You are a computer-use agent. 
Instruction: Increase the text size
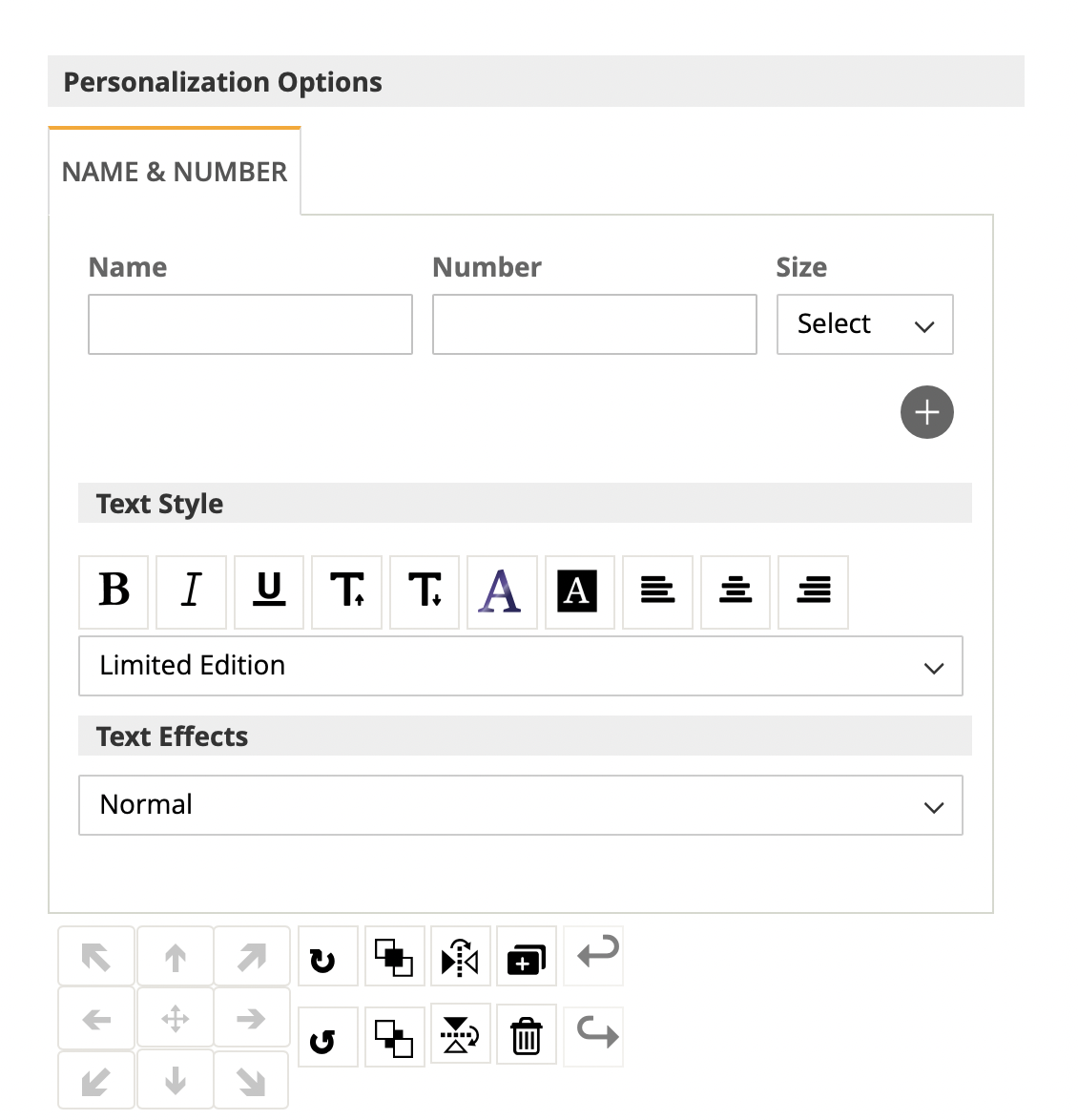click(346, 592)
